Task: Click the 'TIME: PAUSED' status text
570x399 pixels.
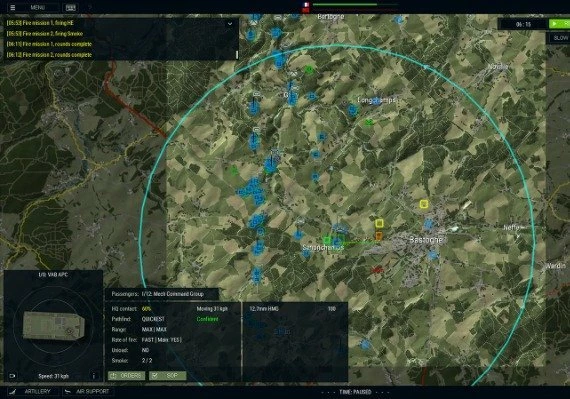Action: click(x=355, y=392)
